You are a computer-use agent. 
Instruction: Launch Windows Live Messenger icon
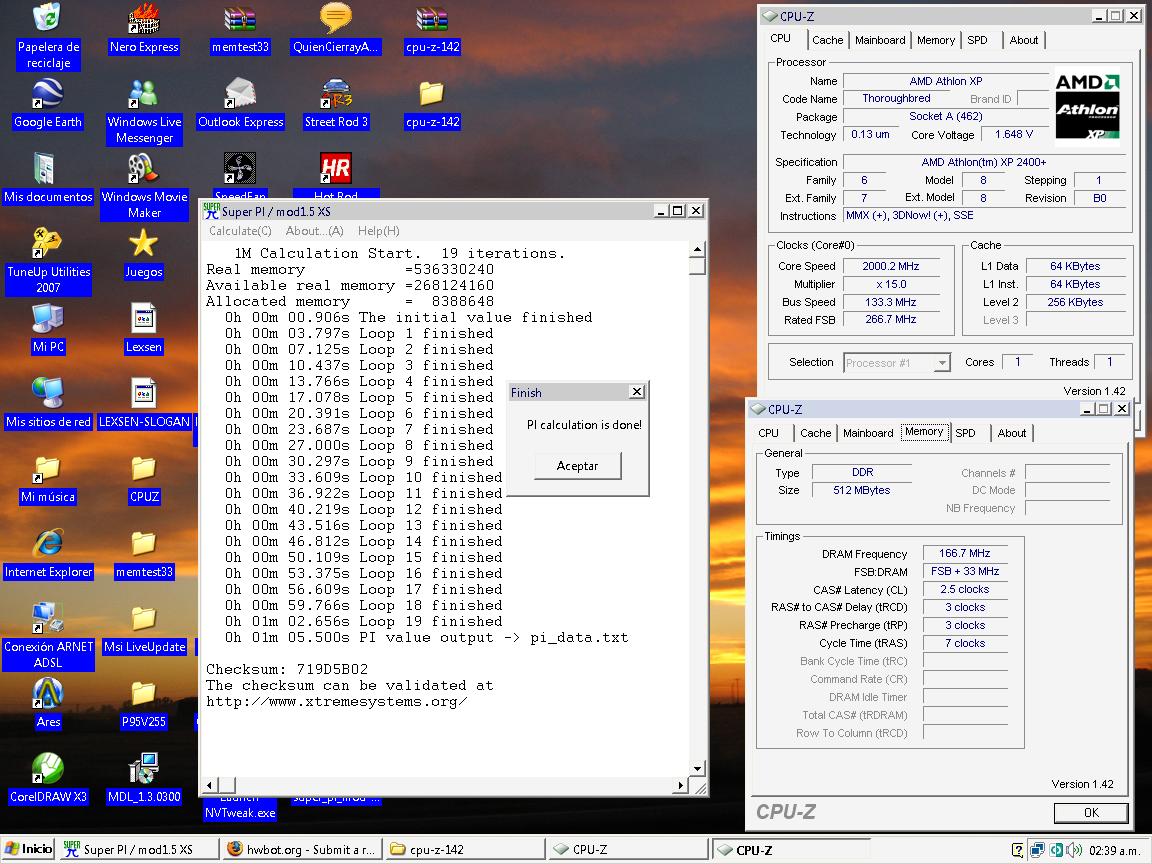144,112
